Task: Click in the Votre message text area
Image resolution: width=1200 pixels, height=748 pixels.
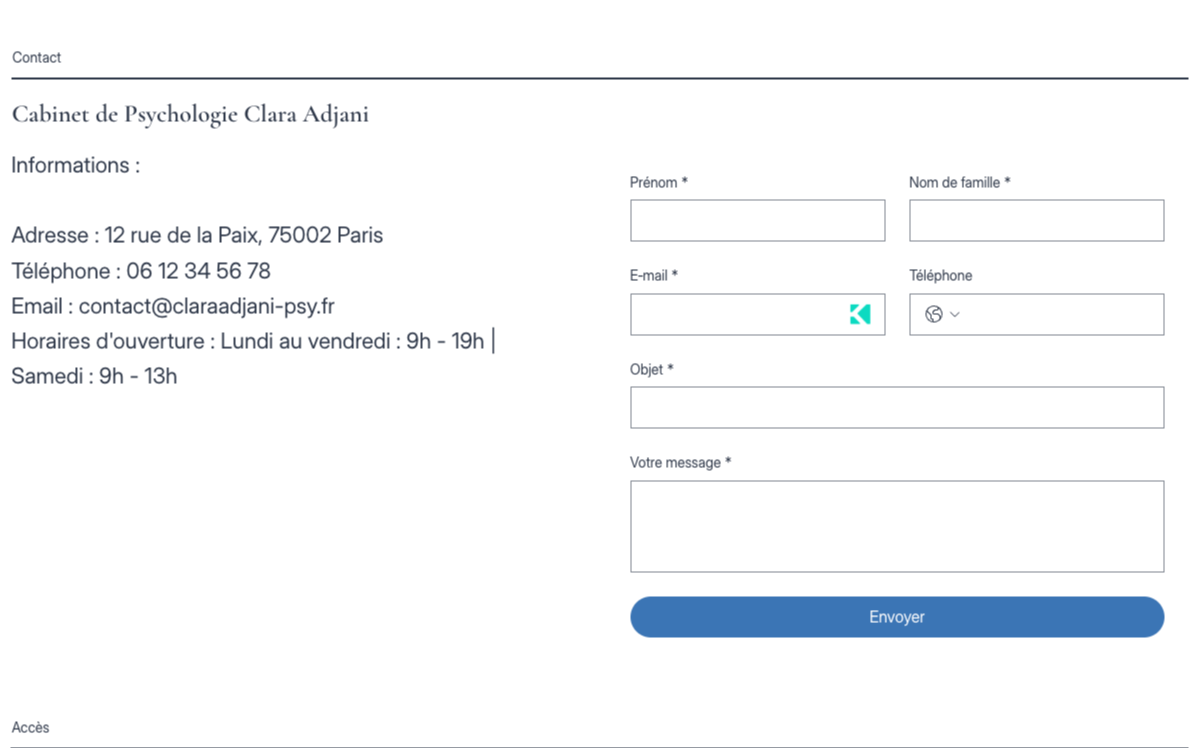Action: [897, 526]
